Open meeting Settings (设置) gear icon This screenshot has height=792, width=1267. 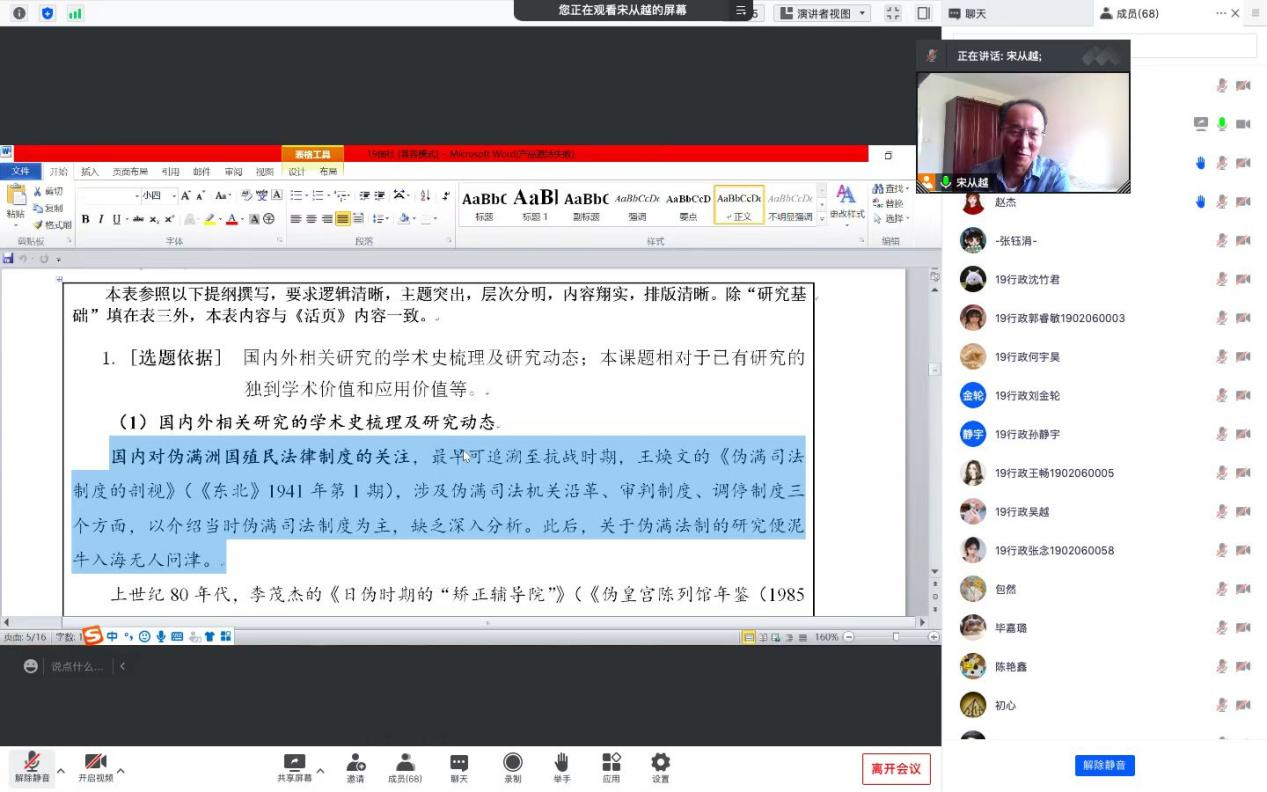[x=660, y=765]
